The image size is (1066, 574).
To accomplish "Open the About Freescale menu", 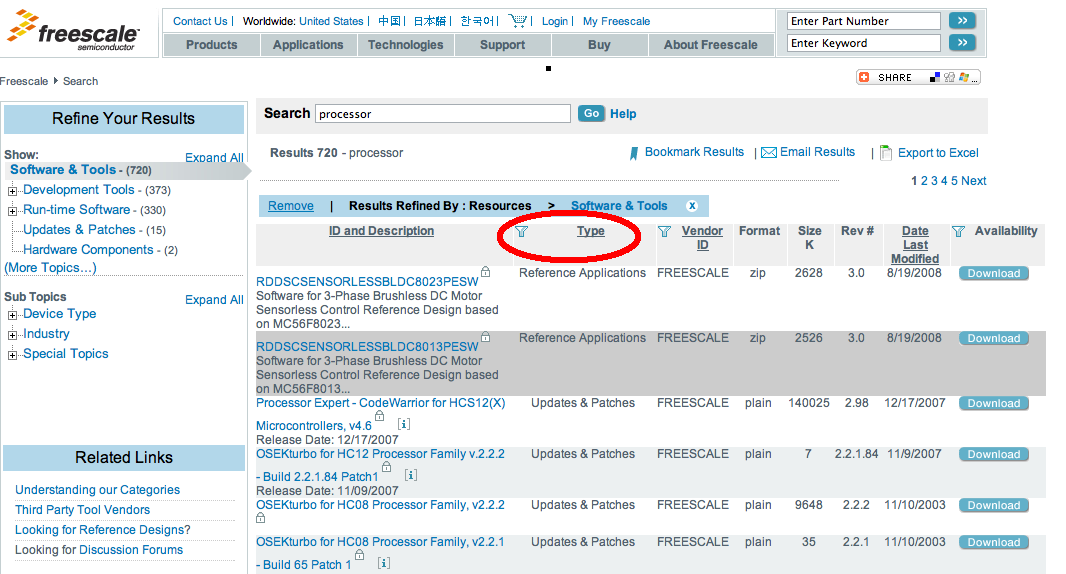I will point(710,45).
